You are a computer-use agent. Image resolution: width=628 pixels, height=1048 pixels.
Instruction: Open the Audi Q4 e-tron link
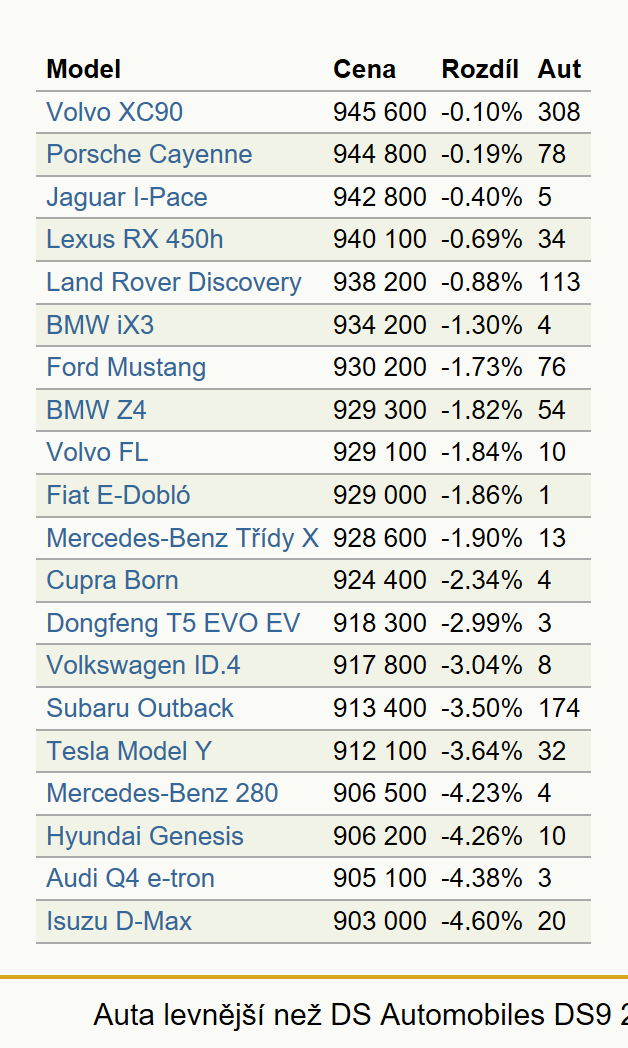click(x=130, y=878)
